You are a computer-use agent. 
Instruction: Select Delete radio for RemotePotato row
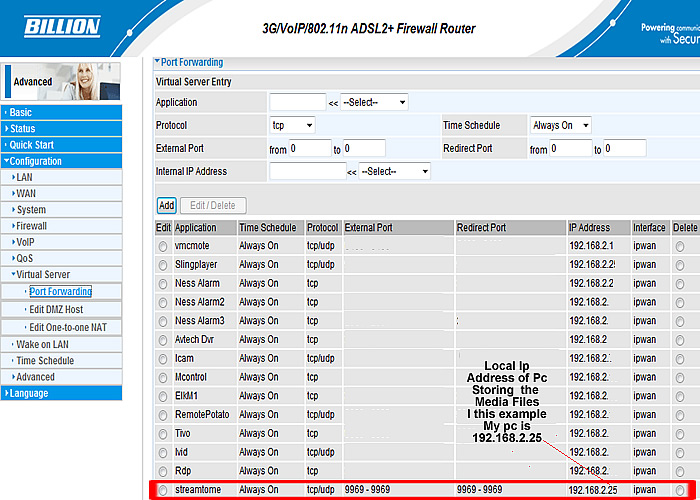[679, 415]
